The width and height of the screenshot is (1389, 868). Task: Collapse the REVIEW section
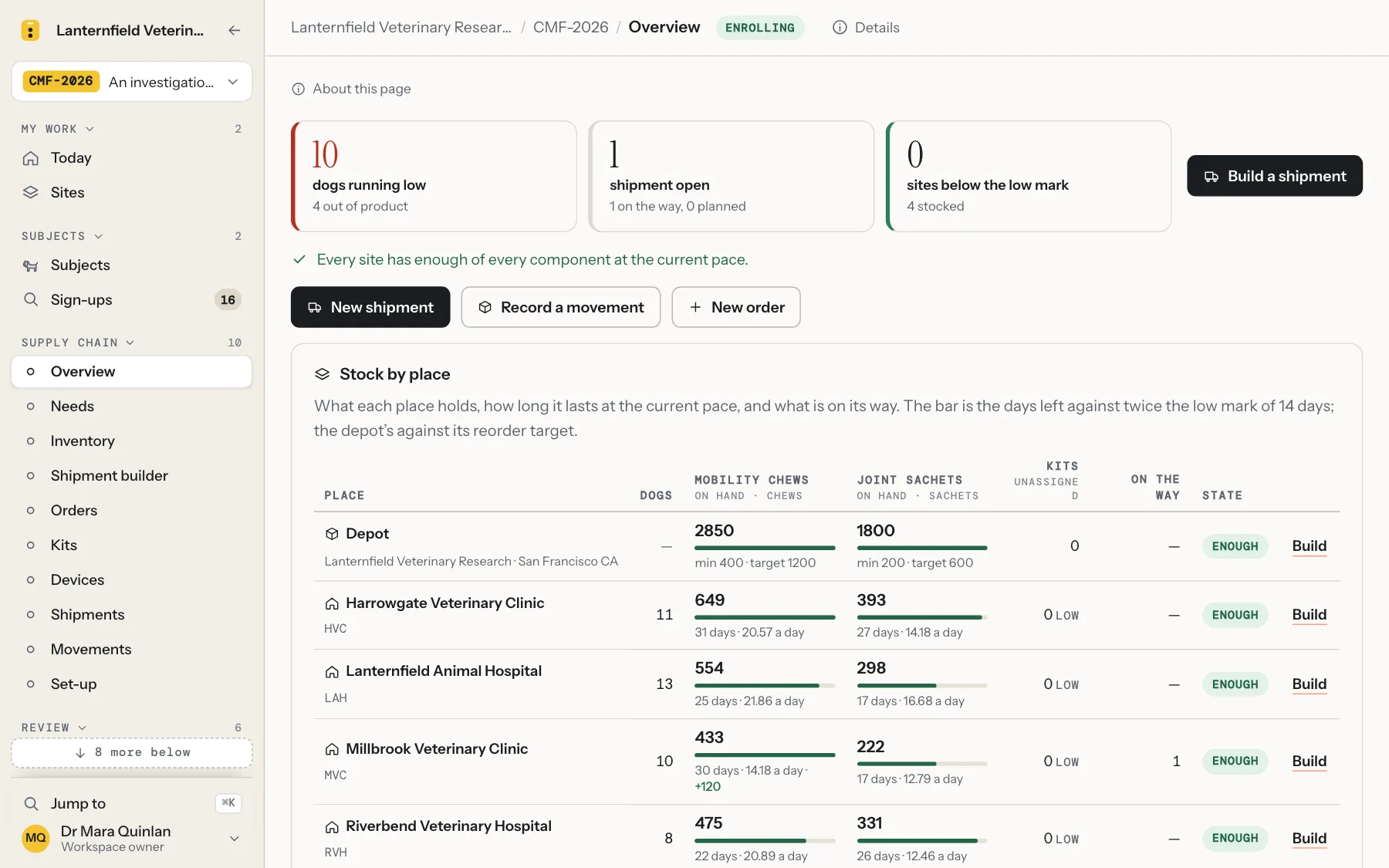(54, 728)
